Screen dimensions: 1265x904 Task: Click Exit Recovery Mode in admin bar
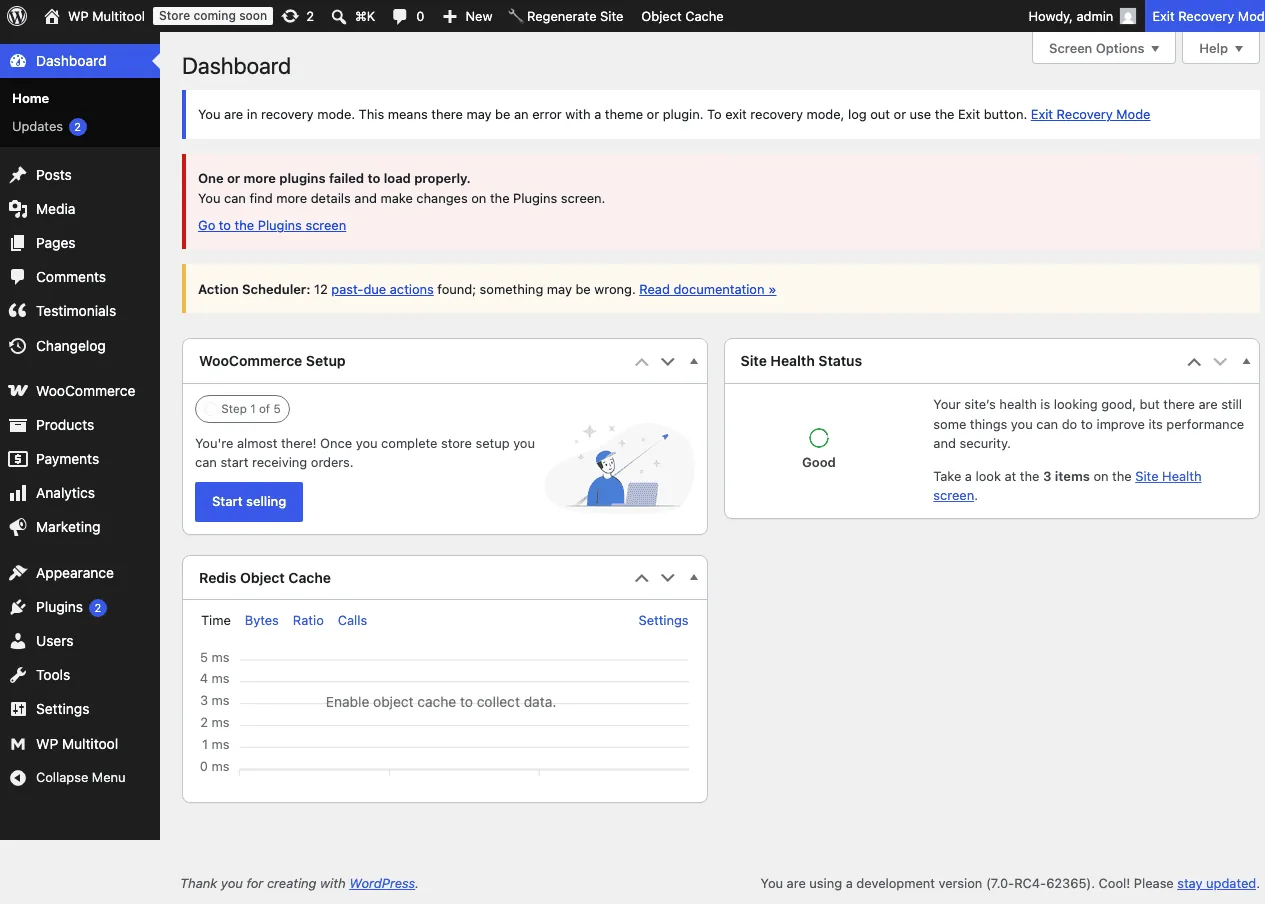tap(1205, 16)
